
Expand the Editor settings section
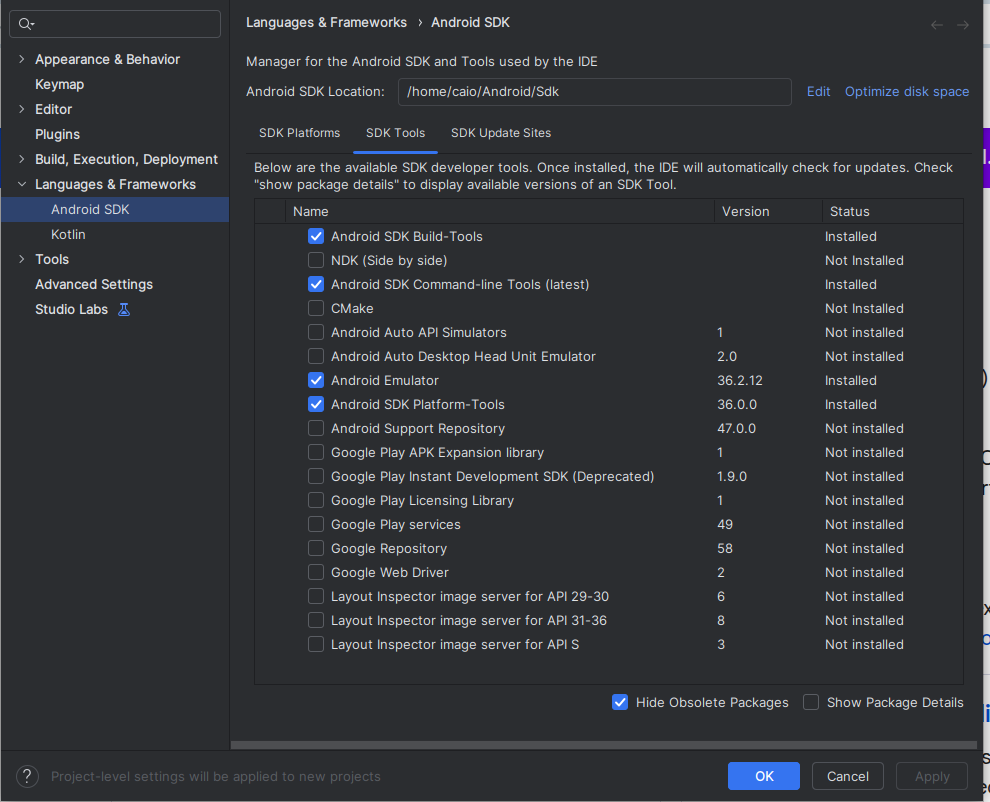point(22,109)
